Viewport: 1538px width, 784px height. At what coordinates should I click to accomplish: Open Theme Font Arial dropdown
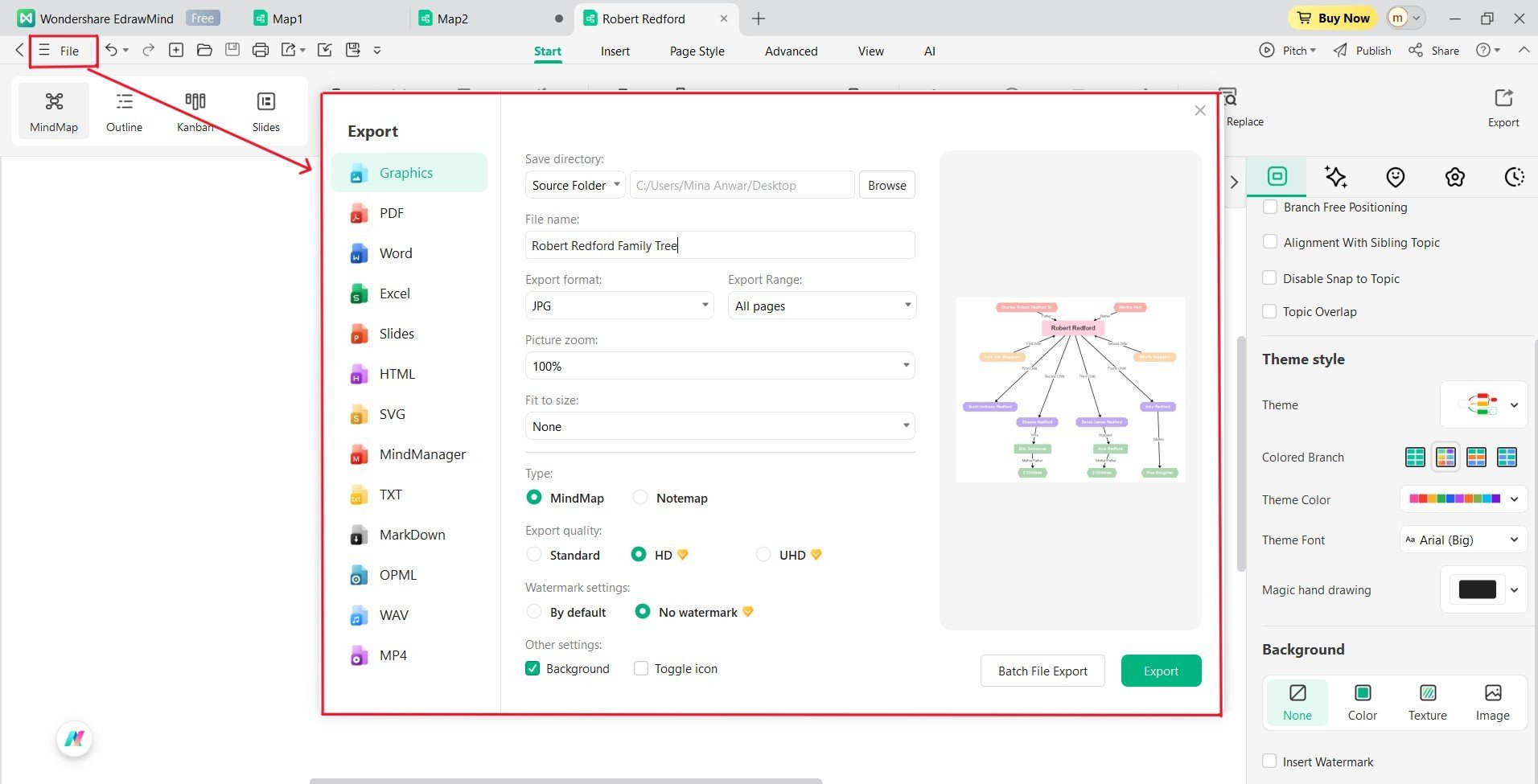coord(1463,540)
